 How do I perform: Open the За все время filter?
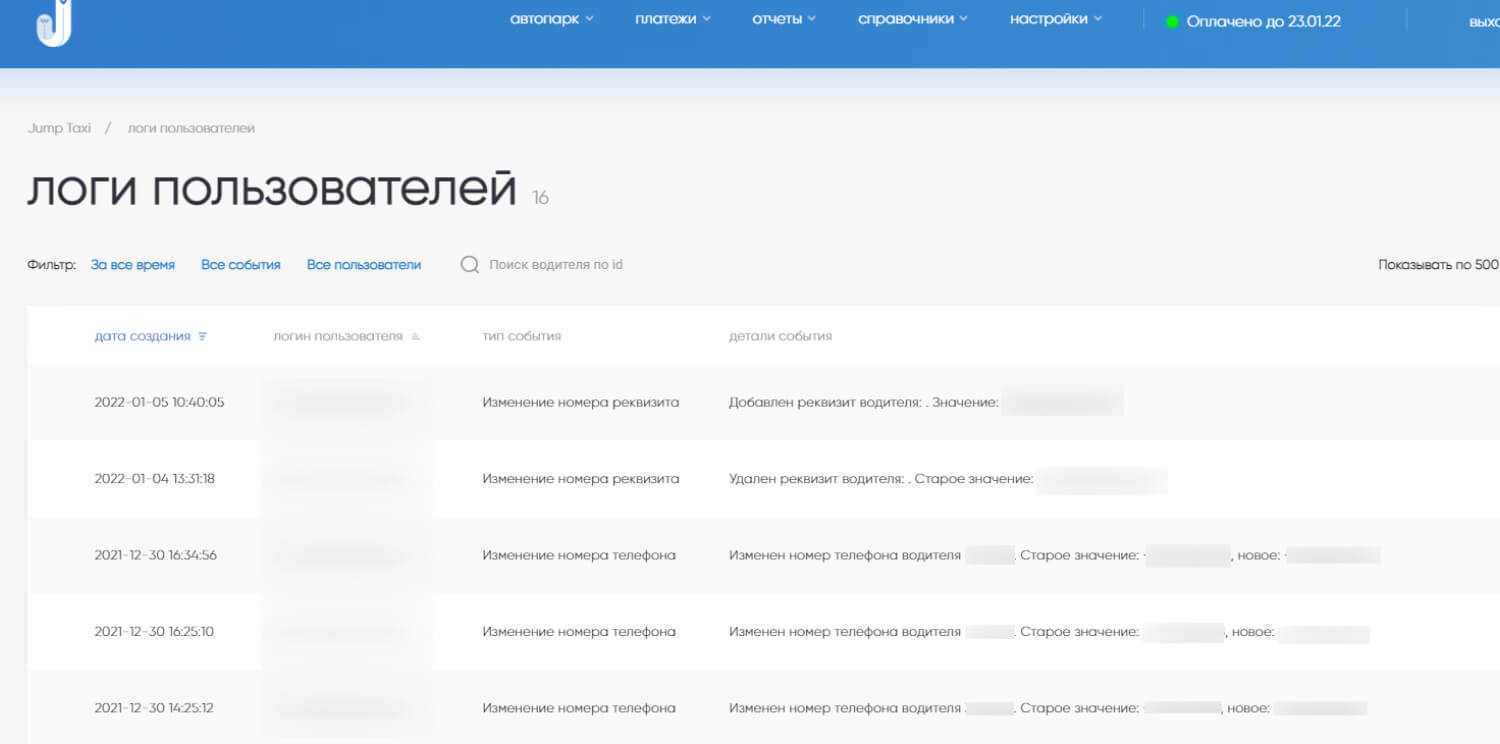[132, 265]
